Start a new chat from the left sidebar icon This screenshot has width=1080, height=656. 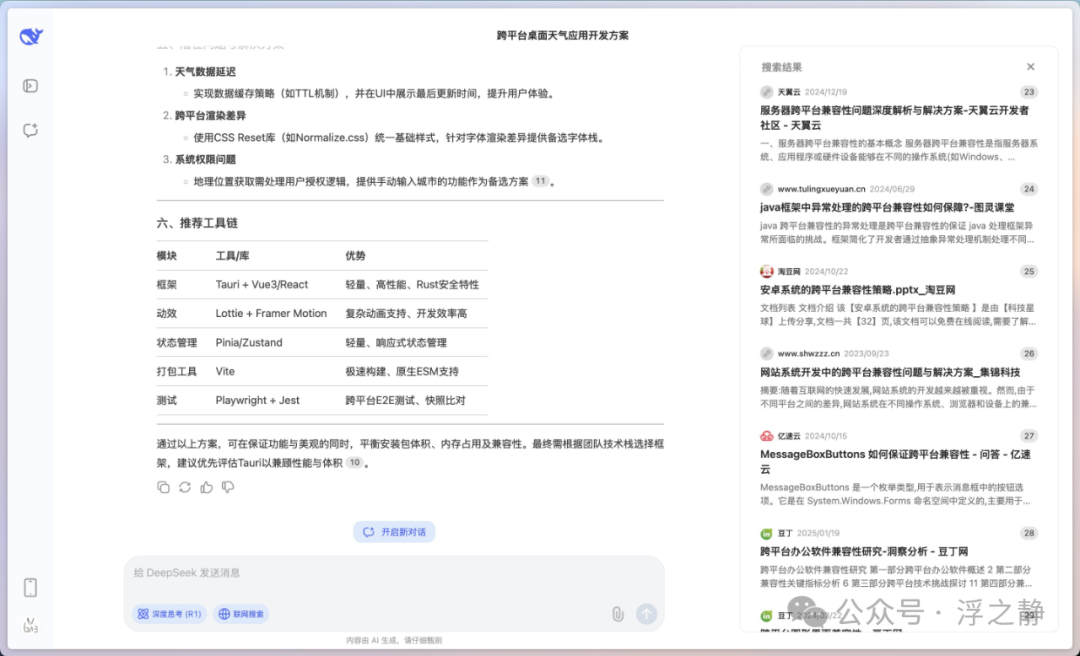(x=30, y=130)
